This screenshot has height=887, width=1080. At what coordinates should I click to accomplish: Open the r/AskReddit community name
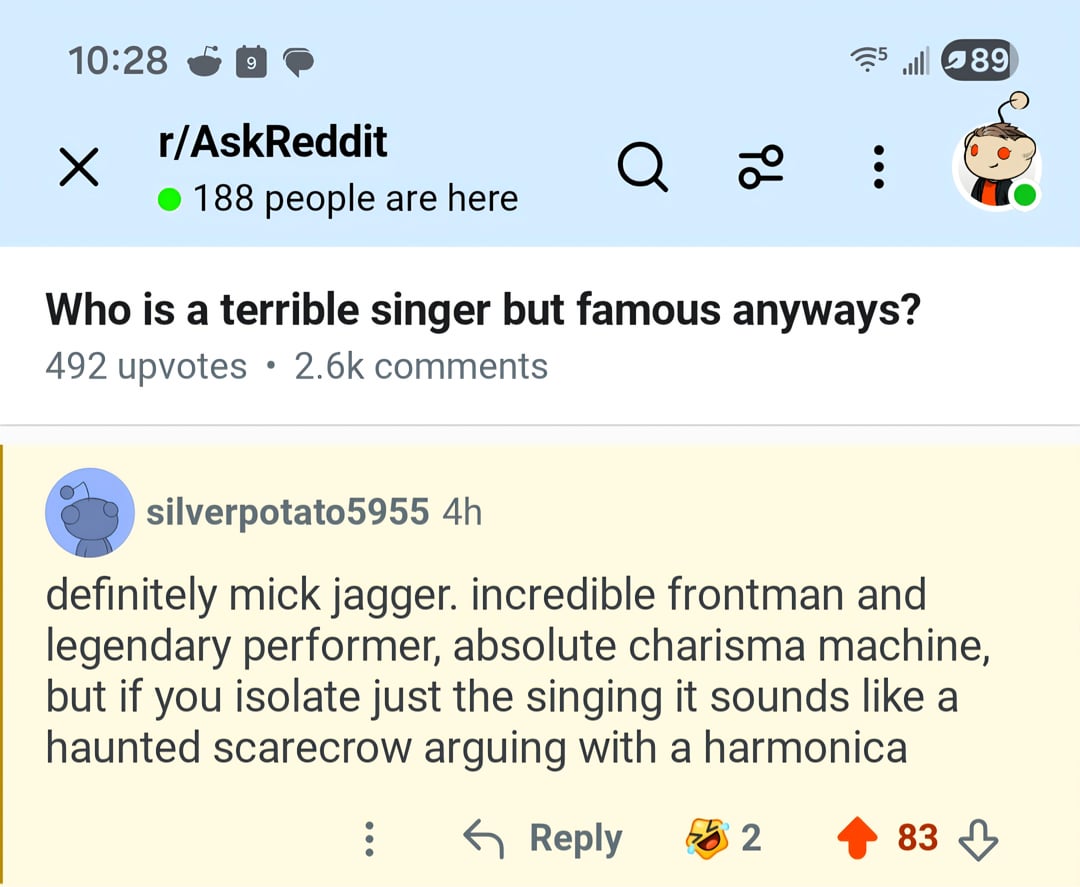click(x=272, y=143)
